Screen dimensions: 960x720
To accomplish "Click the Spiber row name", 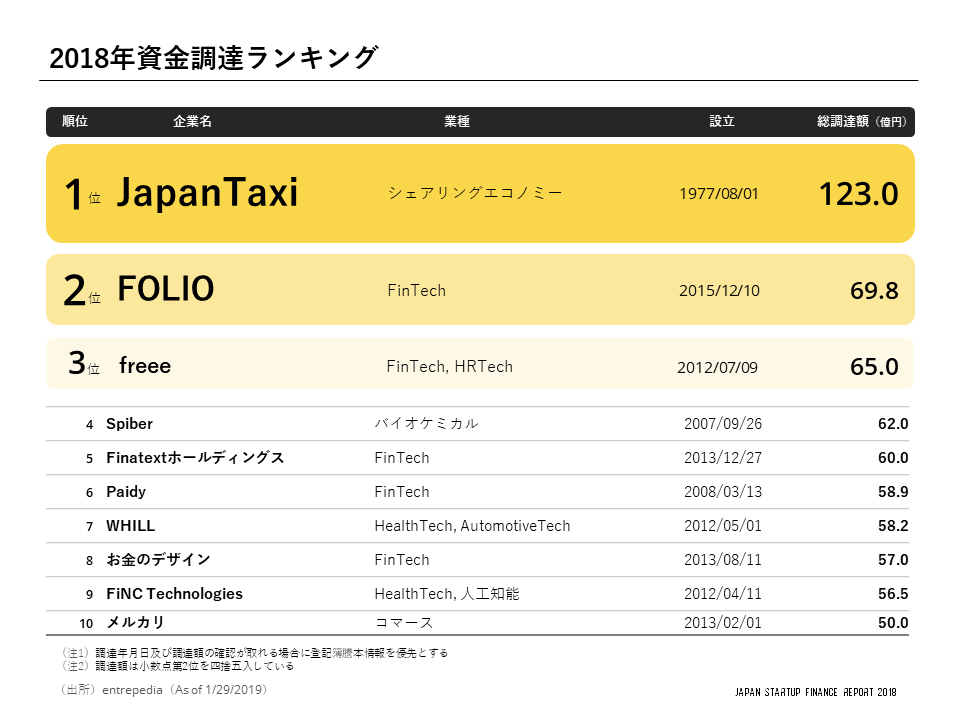I will pos(129,424).
